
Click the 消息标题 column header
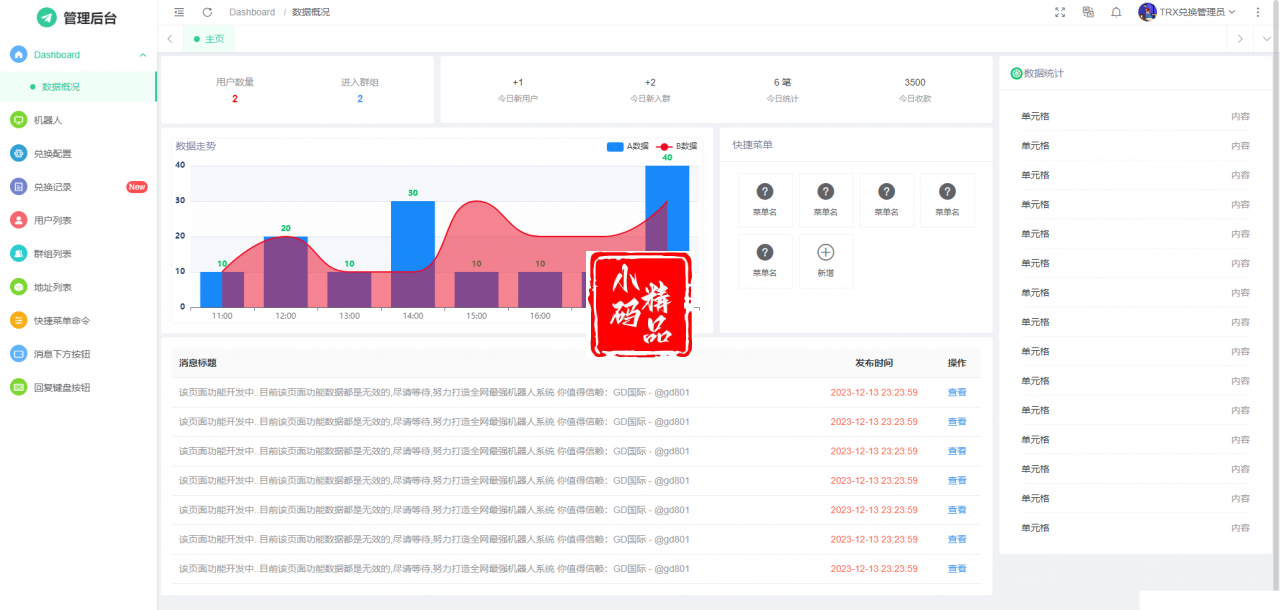pyautogui.click(x=198, y=363)
